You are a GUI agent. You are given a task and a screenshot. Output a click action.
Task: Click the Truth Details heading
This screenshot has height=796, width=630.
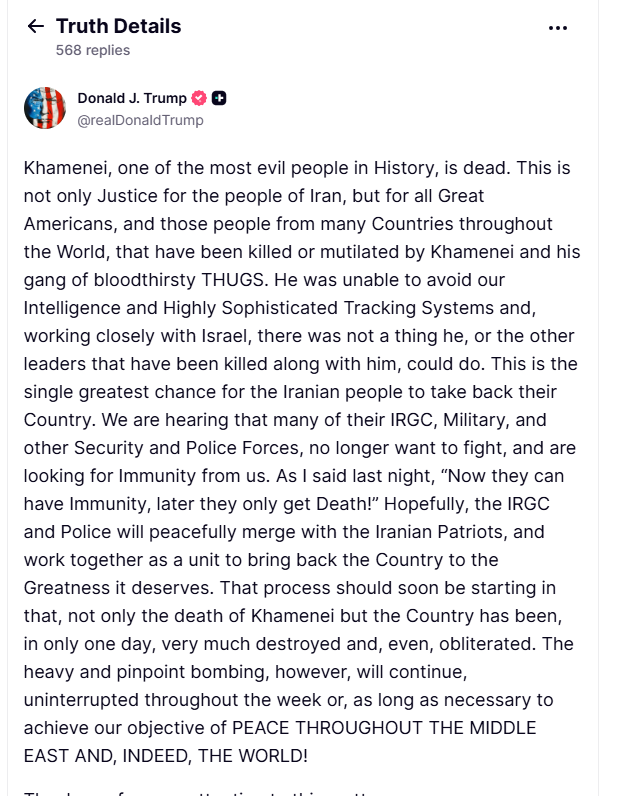[x=118, y=26]
